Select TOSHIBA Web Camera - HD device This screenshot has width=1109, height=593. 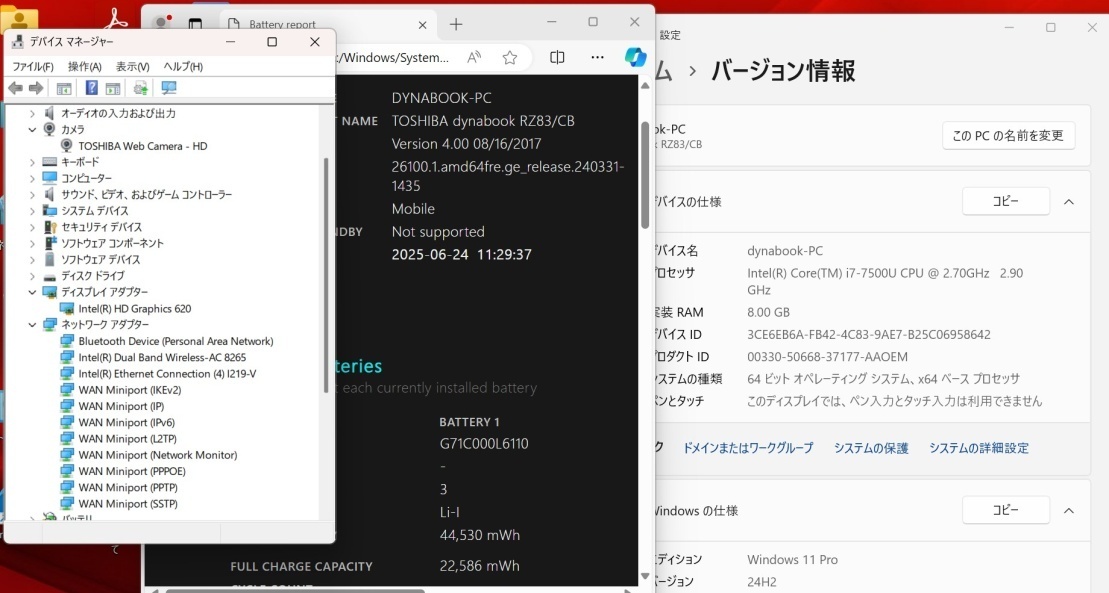(142, 146)
